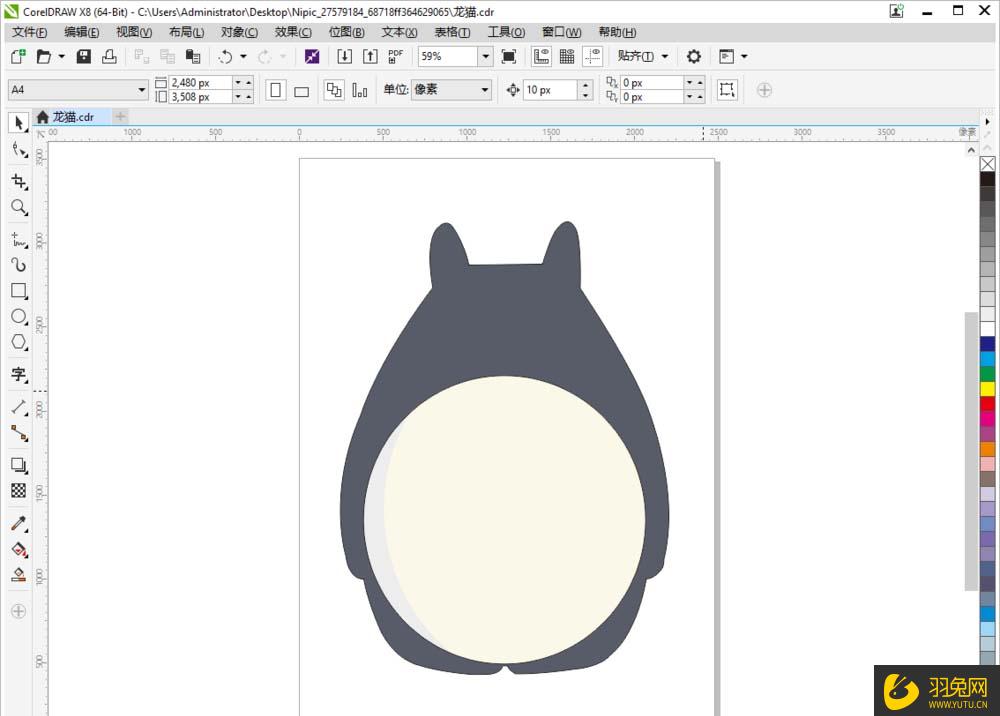The width and height of the screenshot is (1000, 716).
Task: Click Quick customize toolbox plus button
Action: tap(18, 611)
